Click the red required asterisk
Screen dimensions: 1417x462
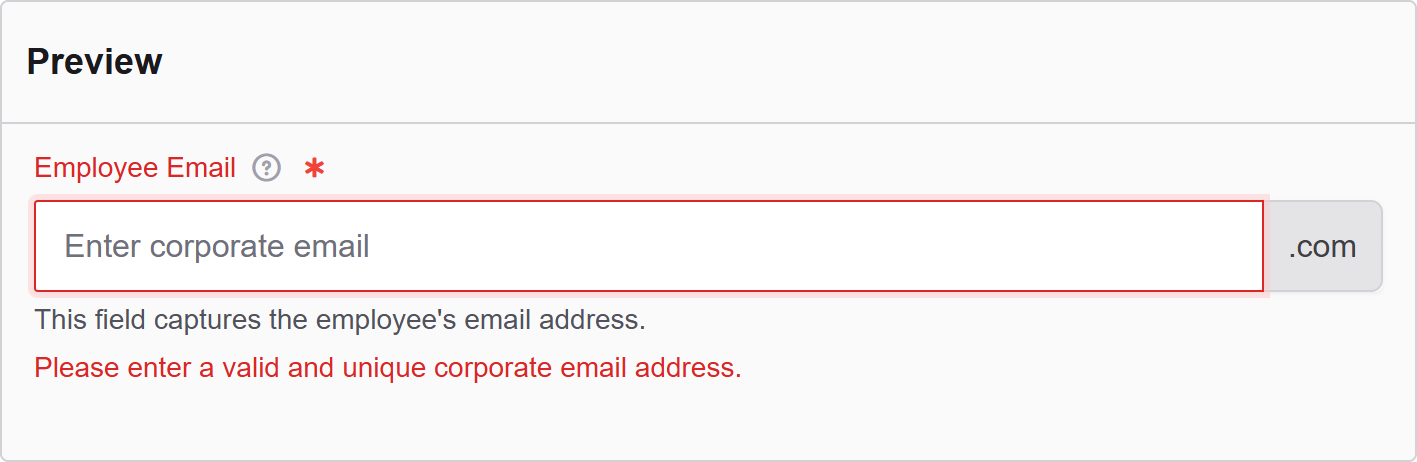coord(314,169)
